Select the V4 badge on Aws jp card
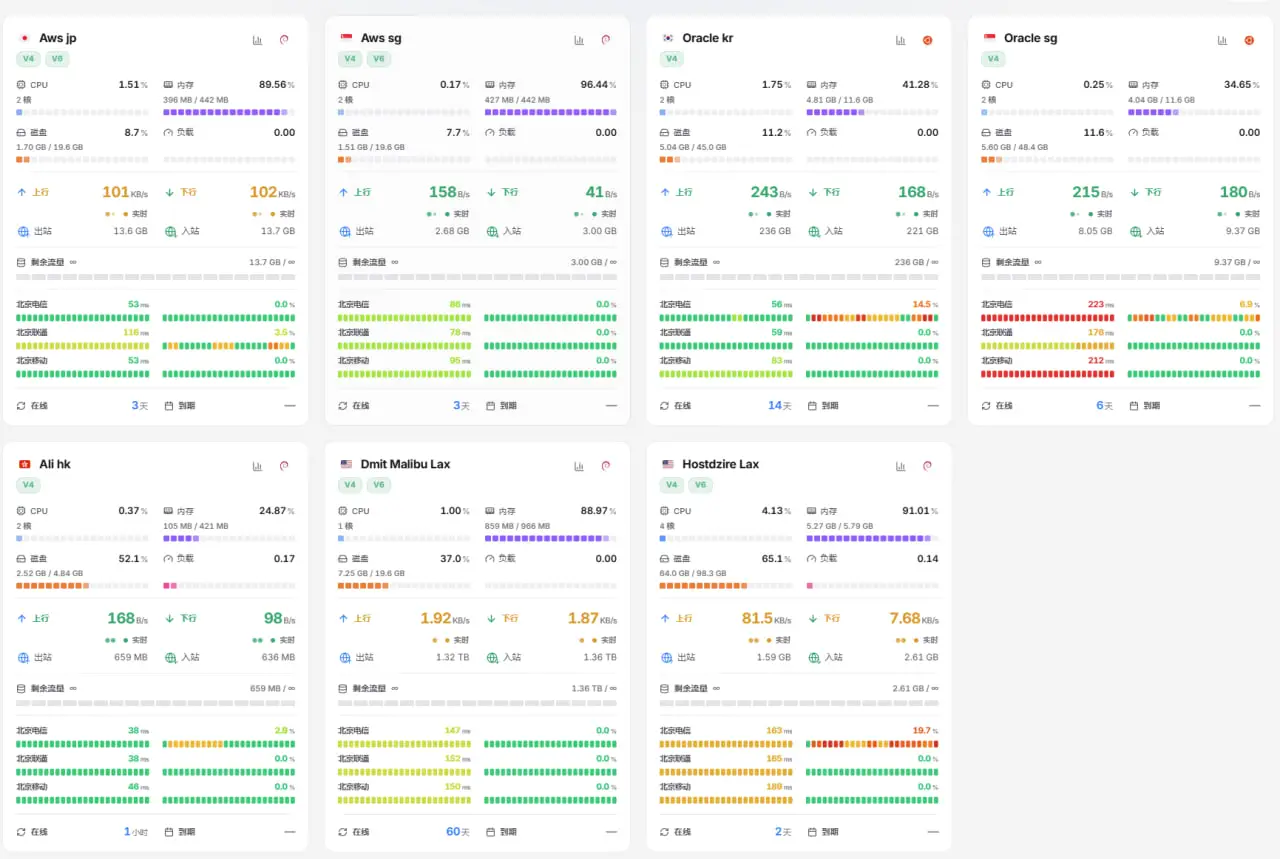Image resolution: width=1280 pixels, height=859 pixels. point(29,59)
